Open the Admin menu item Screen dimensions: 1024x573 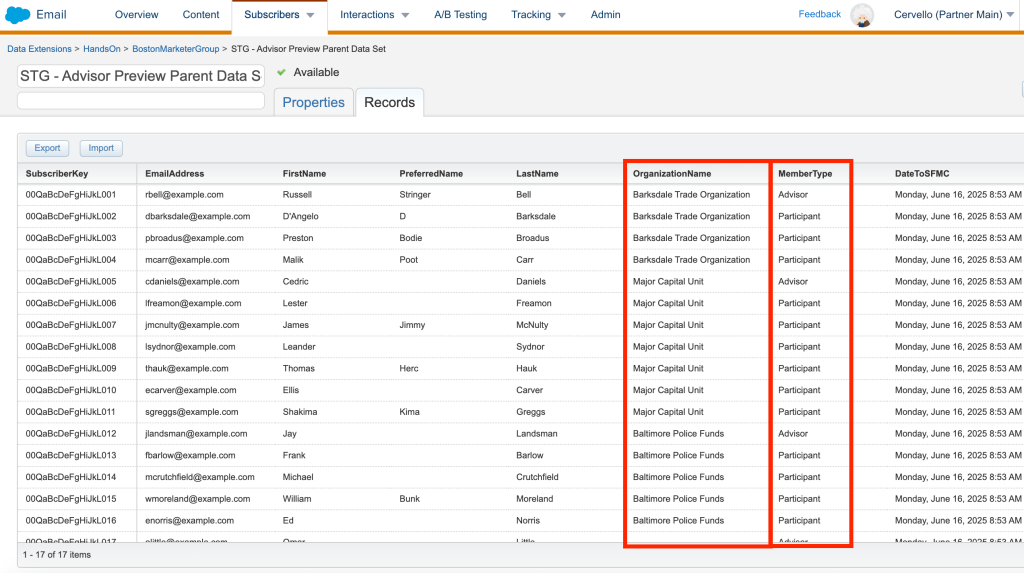pos(605,15)
